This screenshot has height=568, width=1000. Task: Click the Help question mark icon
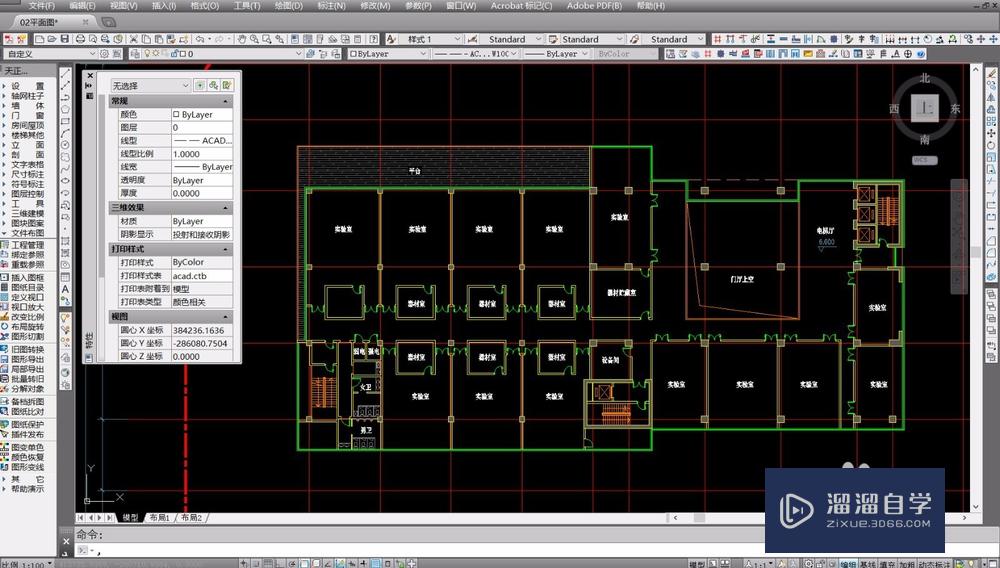coord(374,40)
